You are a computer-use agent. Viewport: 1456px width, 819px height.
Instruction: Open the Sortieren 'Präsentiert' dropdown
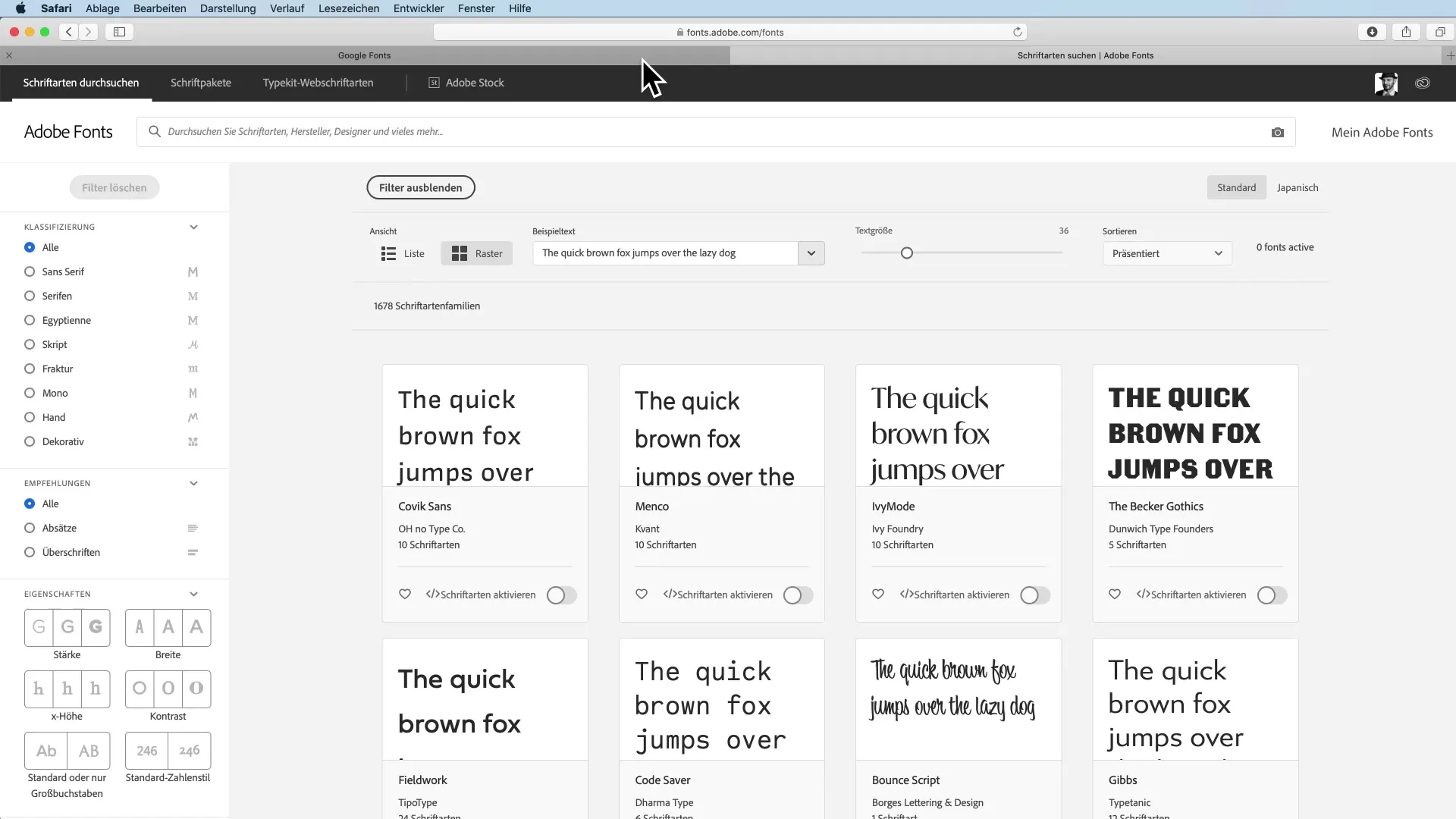1167,253
